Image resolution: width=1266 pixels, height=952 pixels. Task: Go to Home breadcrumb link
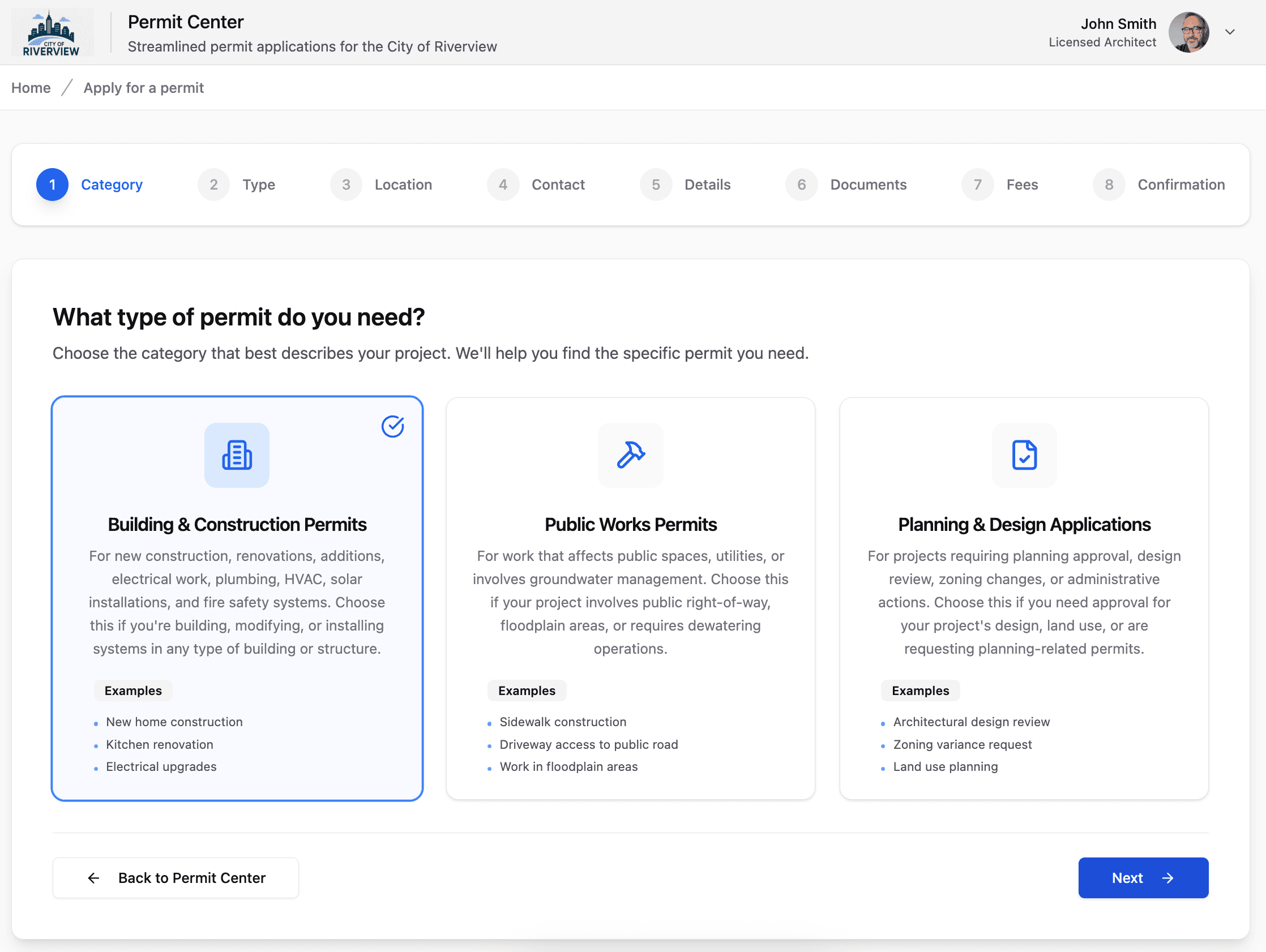[x=31, y=88]
